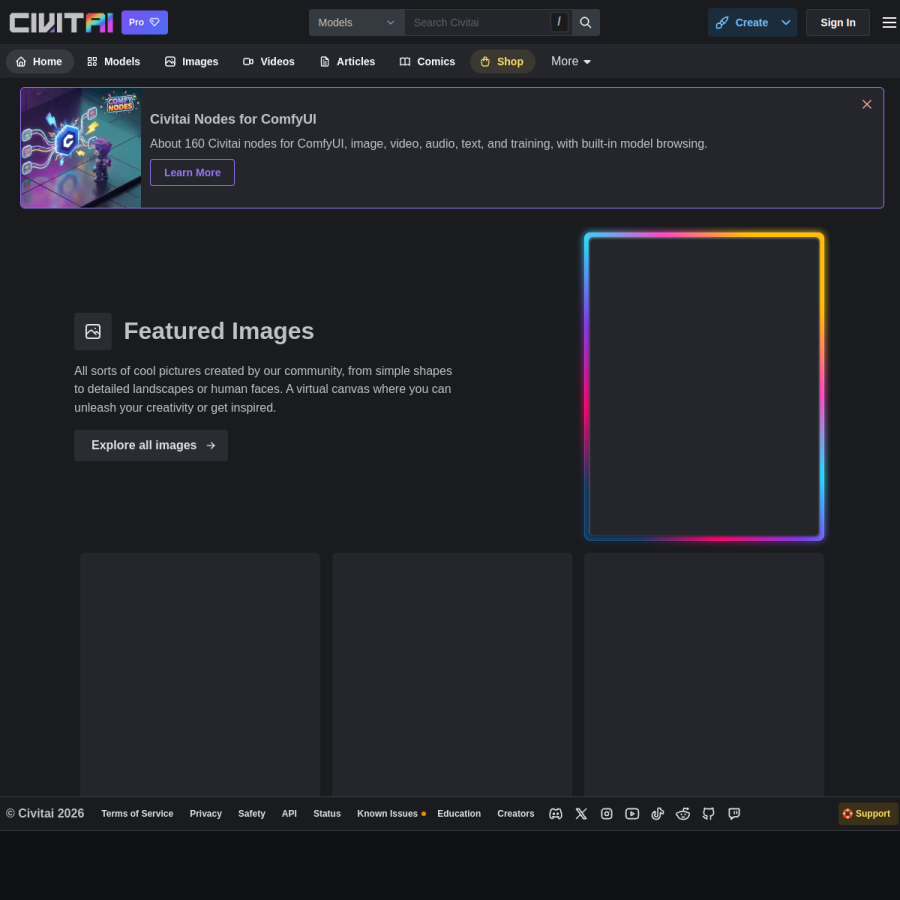Open the Shop tab
This screenshot has width=900, height=900.
(502, 61)
